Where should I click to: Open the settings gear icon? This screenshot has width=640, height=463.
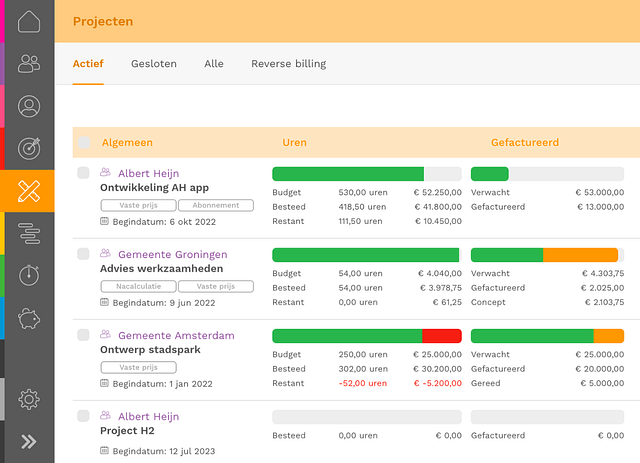pyautogui.click(x=29, y=399)
